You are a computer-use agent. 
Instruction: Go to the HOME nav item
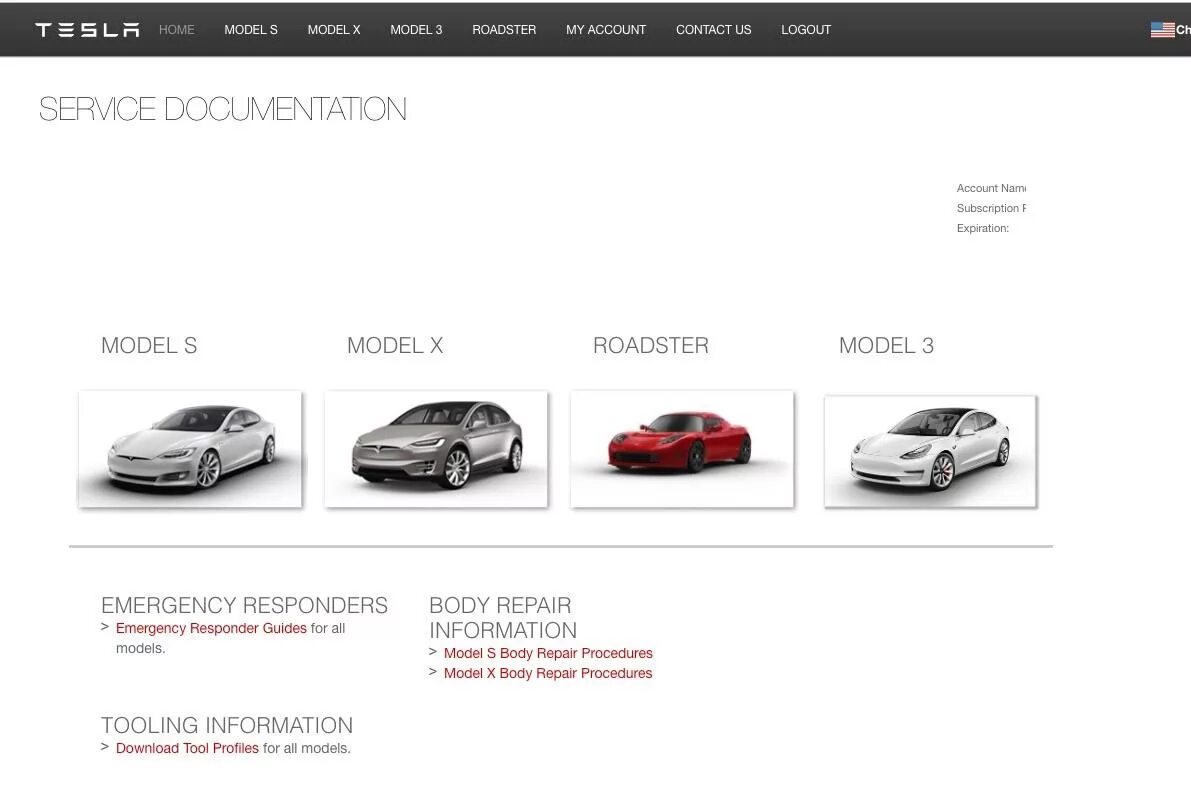[x=176, y=30]
